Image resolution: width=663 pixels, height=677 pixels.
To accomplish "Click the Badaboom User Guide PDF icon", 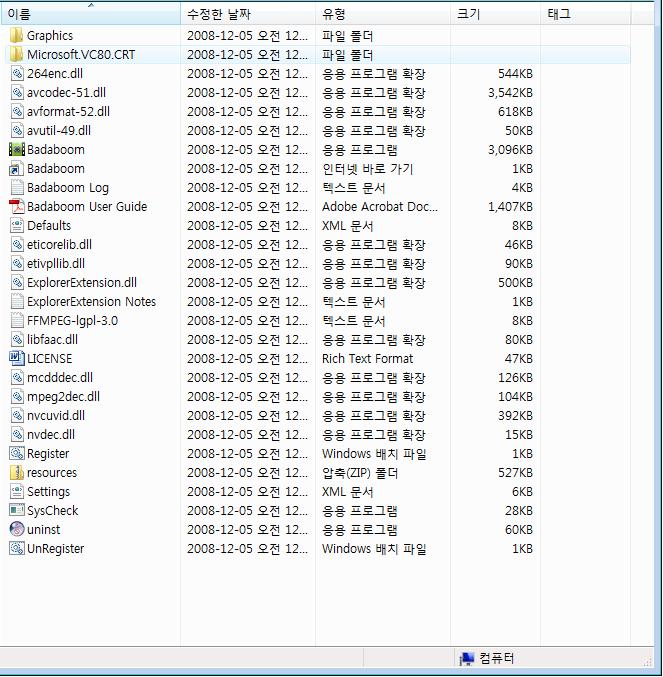I will tap(17, 206).
